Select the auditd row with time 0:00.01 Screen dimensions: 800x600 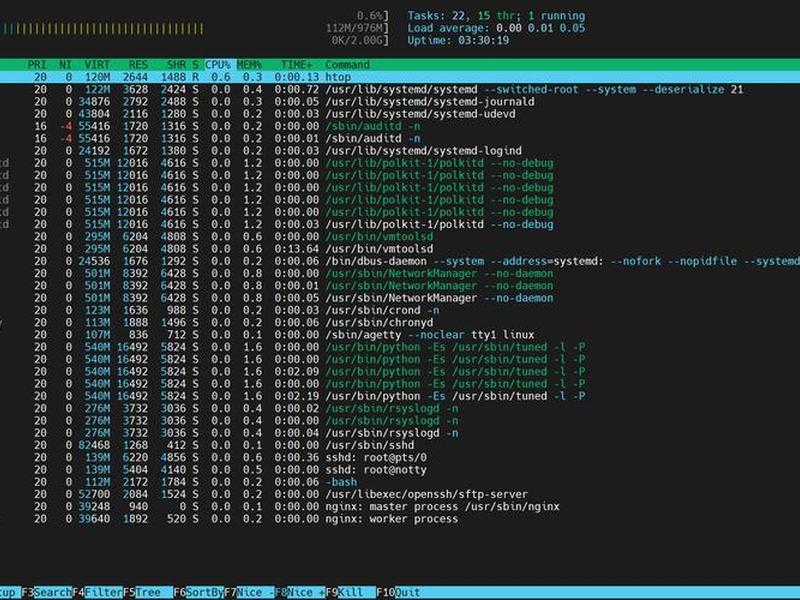(x=400, y=138)
